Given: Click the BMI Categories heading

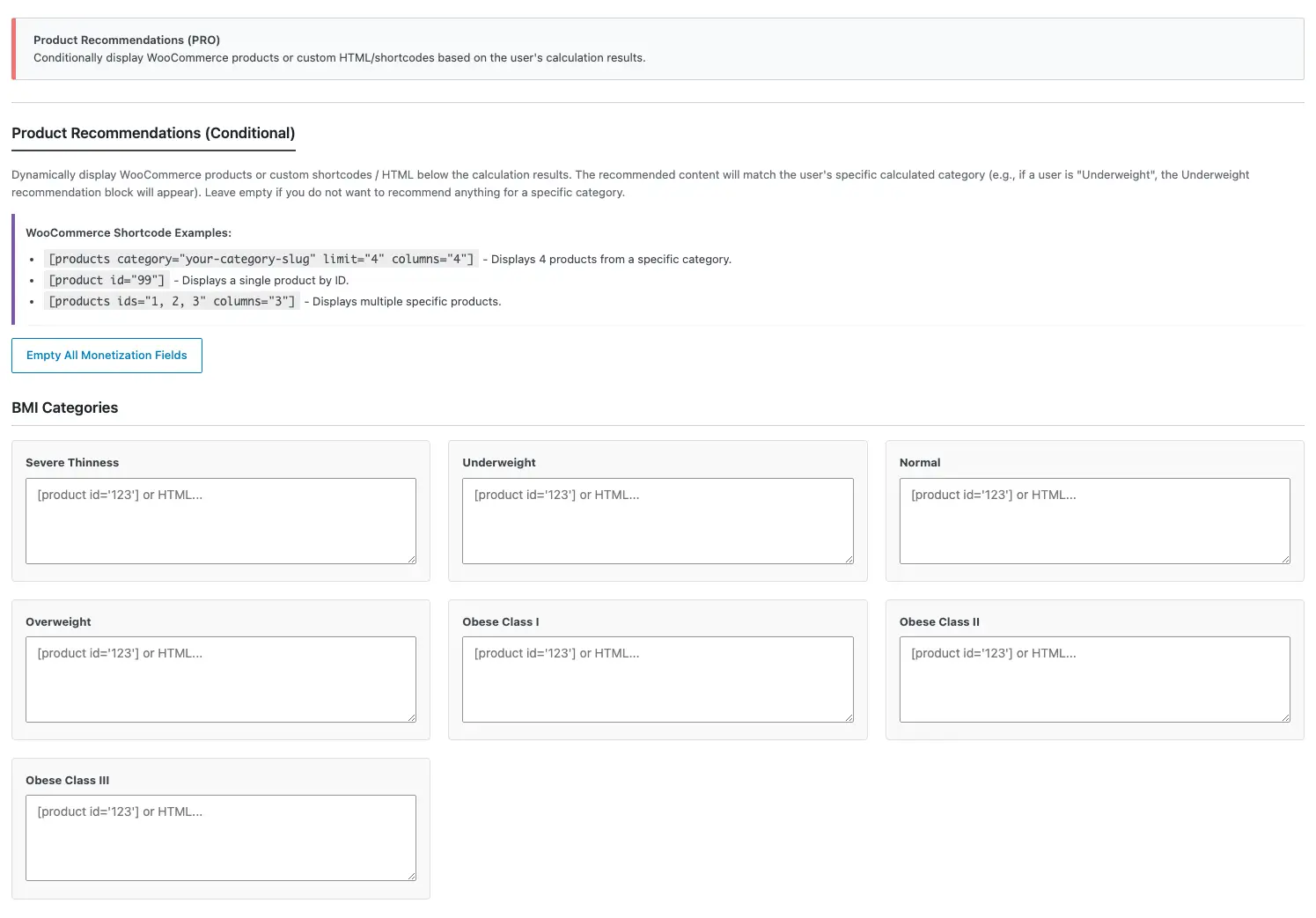Looking at the screenshot, I should tap(64, 408).
